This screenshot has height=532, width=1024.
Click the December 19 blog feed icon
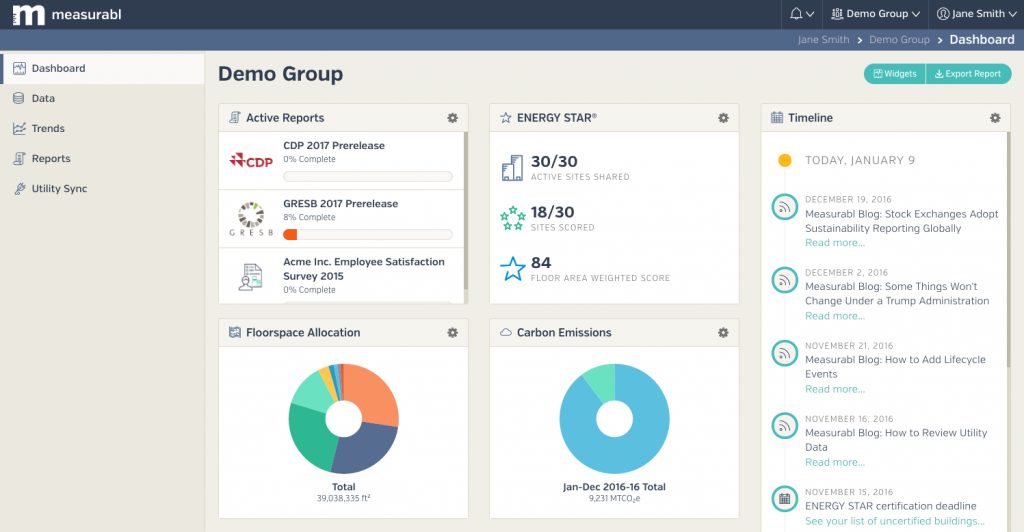(785, 207)
